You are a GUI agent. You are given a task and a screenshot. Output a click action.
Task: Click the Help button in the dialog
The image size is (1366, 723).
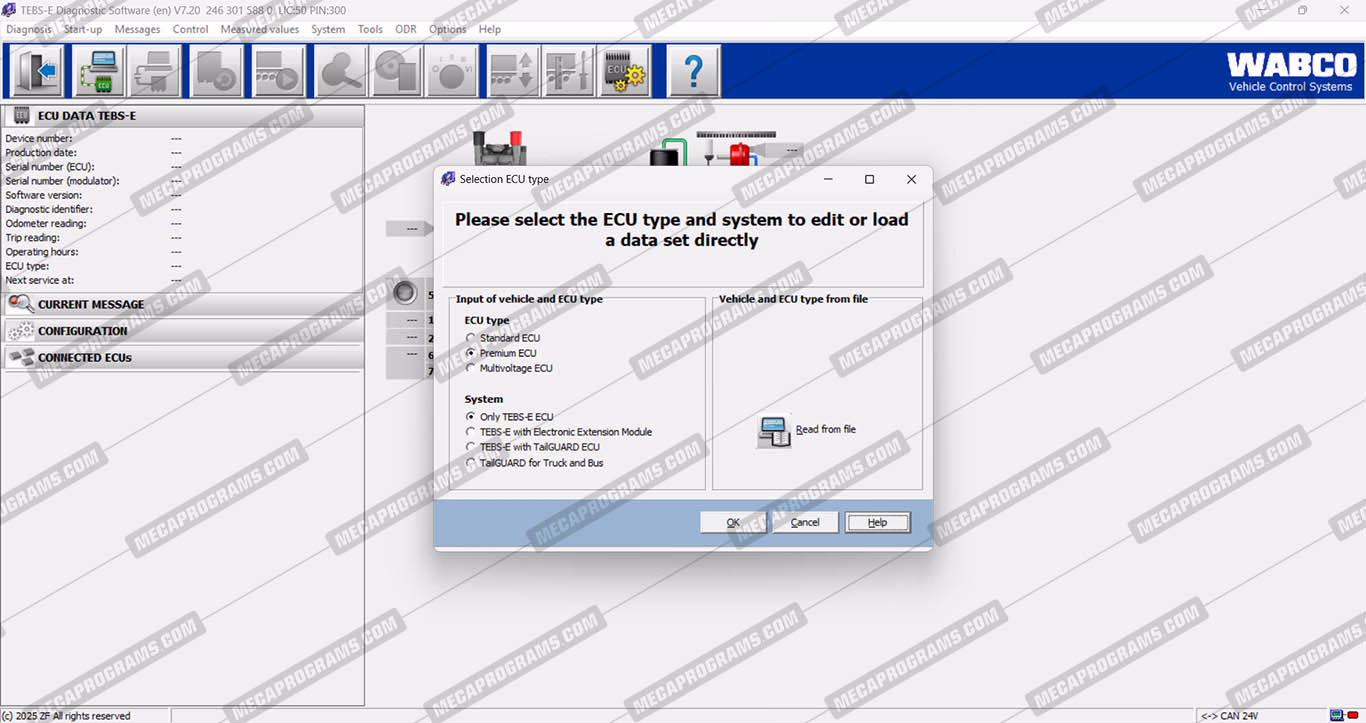tap(877, 522)
